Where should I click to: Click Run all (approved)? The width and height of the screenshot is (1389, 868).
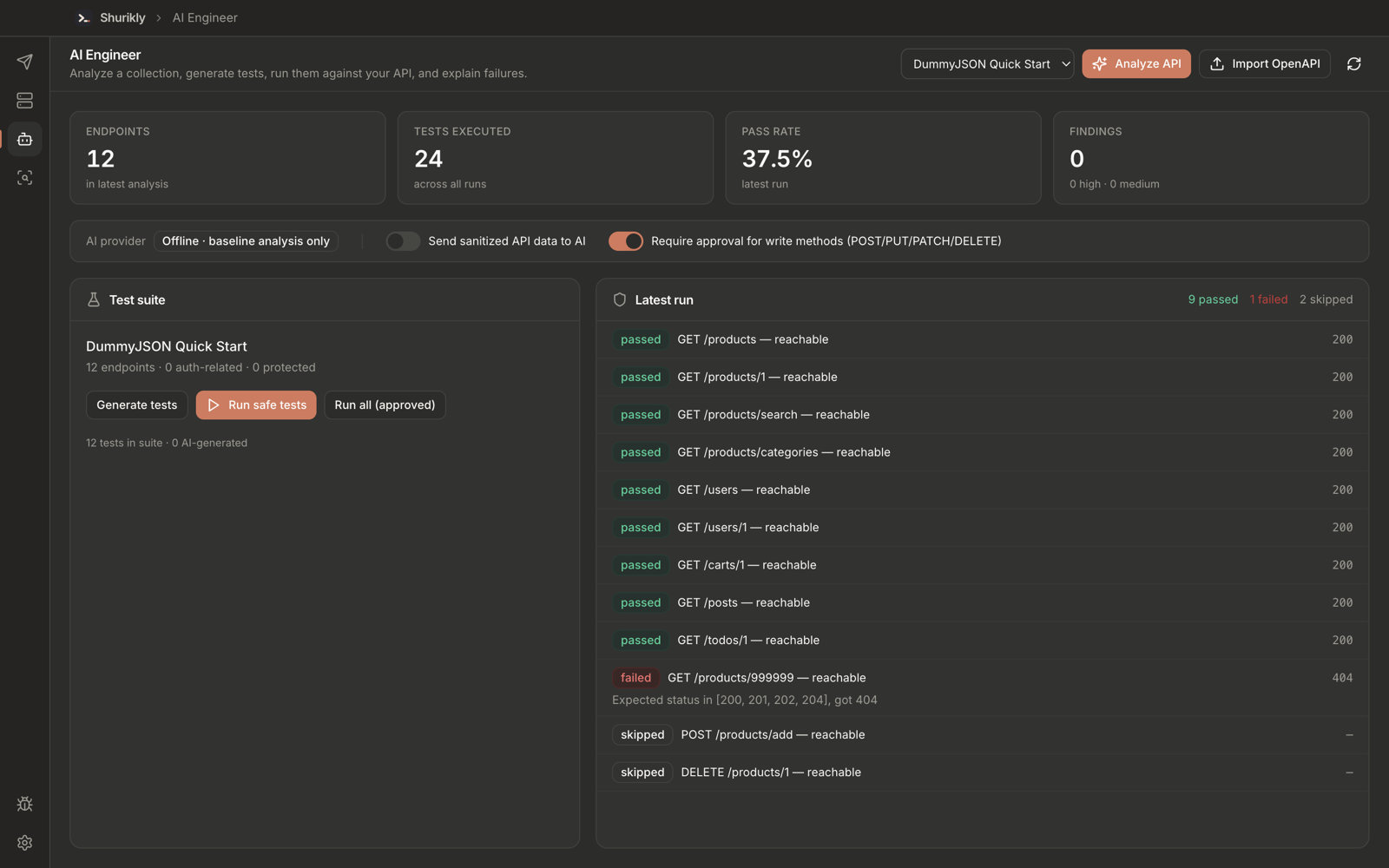(x=385, y=405)
